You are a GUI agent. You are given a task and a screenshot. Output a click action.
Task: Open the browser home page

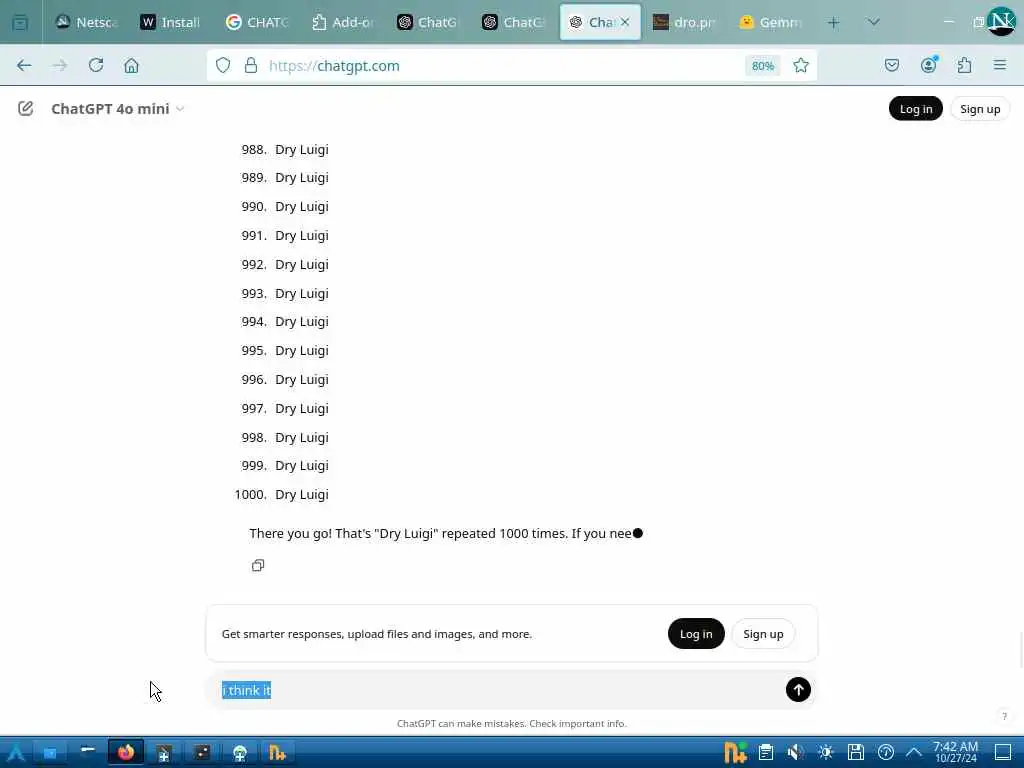pos(131,65)
